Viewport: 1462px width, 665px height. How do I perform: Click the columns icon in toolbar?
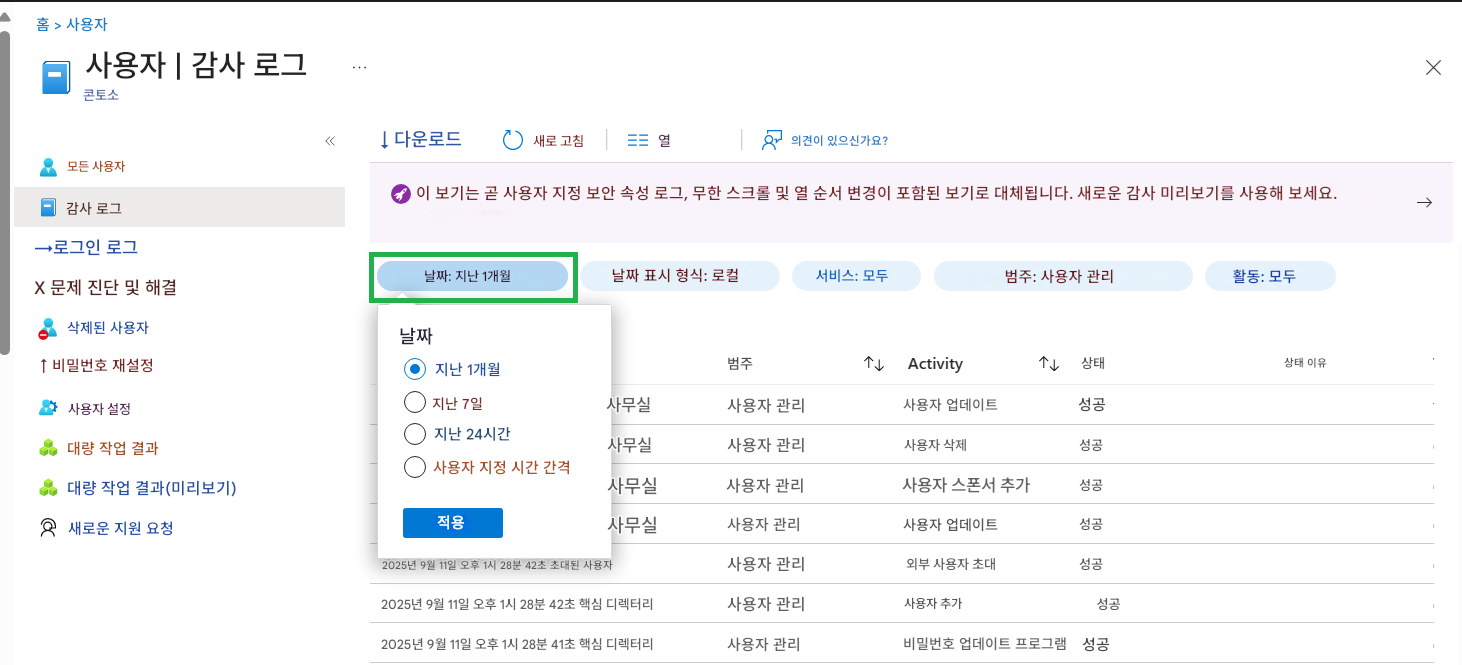tap(638, 141)
